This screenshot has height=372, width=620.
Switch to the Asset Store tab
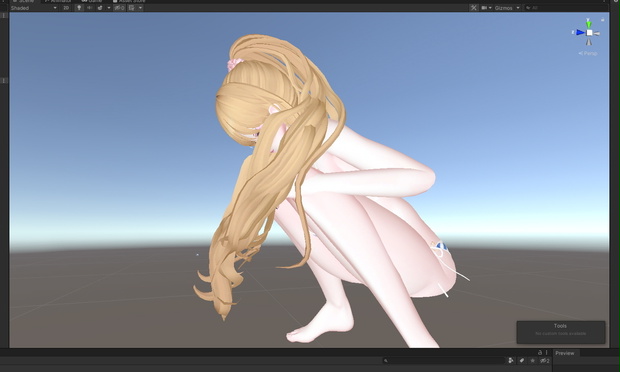click(x=129, y=1)
